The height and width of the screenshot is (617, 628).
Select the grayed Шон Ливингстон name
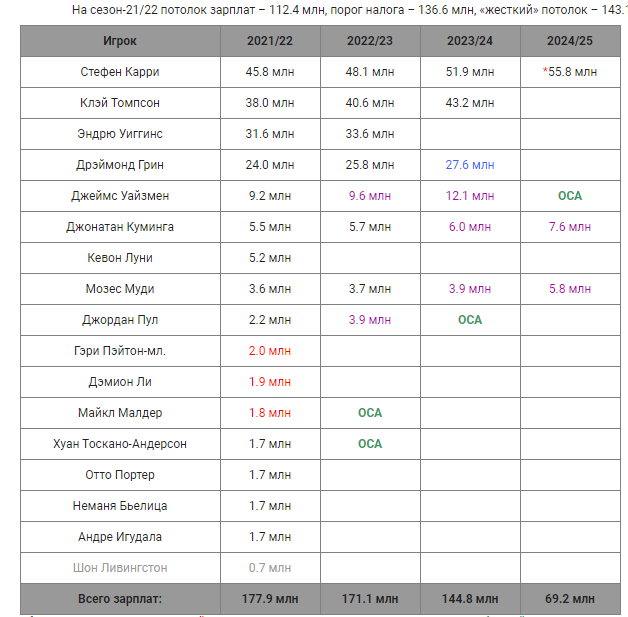120,568
